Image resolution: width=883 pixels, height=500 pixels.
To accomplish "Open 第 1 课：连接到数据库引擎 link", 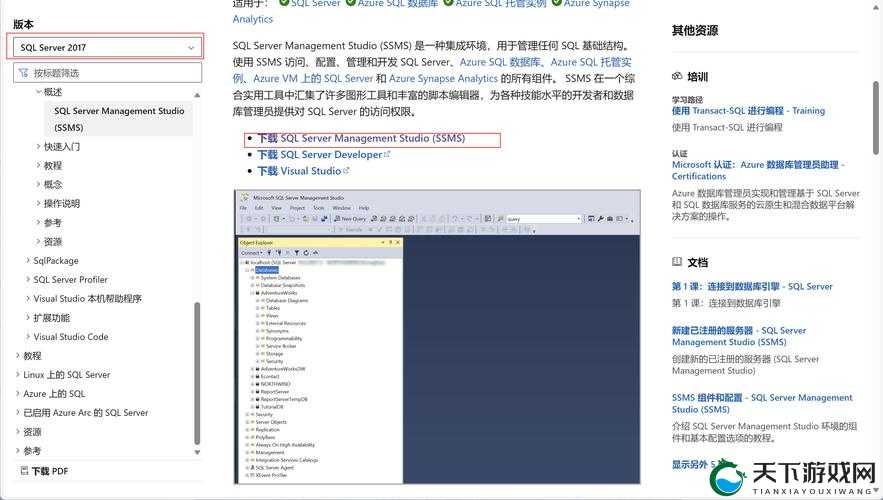I will point(752,287).
